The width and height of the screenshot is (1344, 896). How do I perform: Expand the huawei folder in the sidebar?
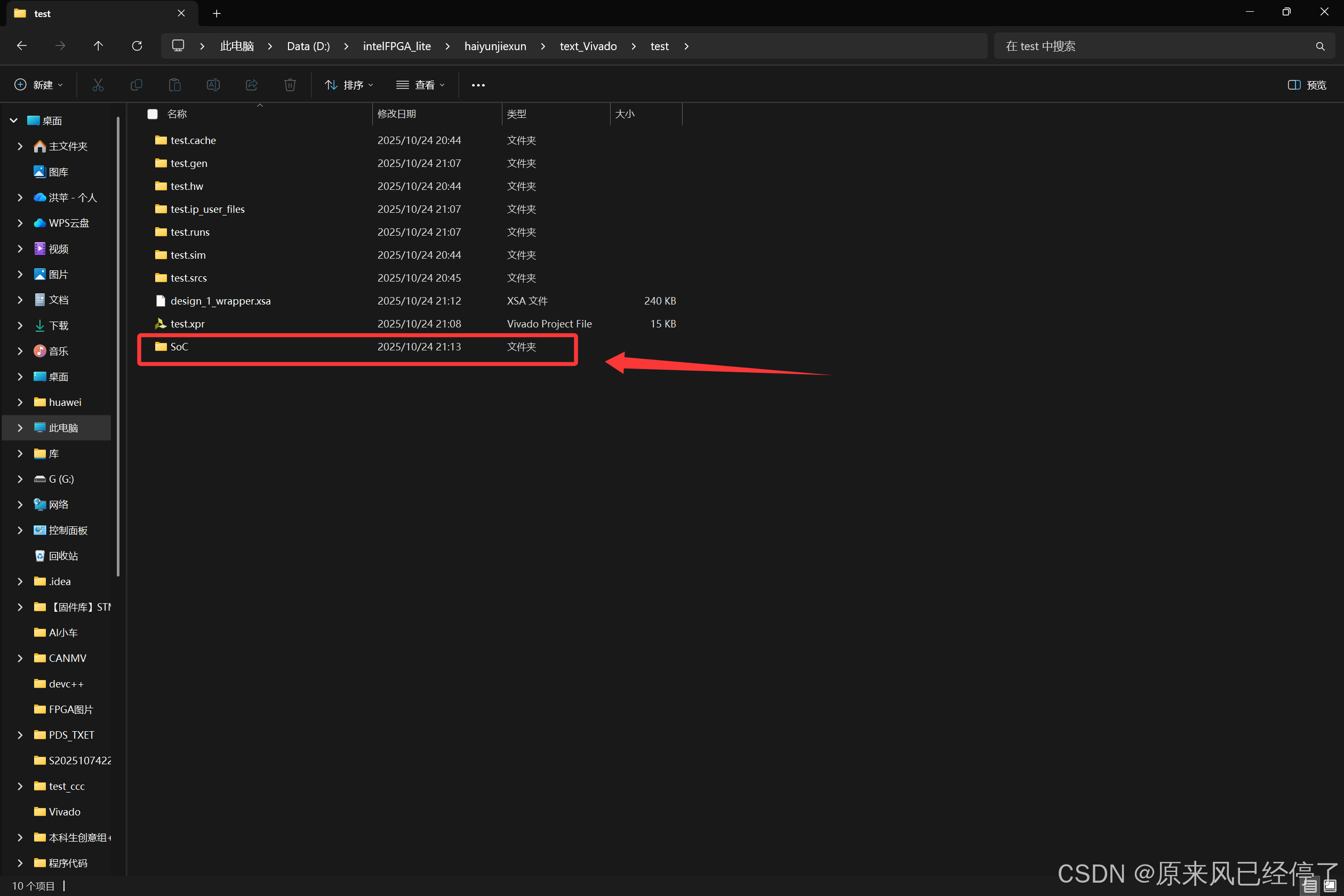point(21,402)
